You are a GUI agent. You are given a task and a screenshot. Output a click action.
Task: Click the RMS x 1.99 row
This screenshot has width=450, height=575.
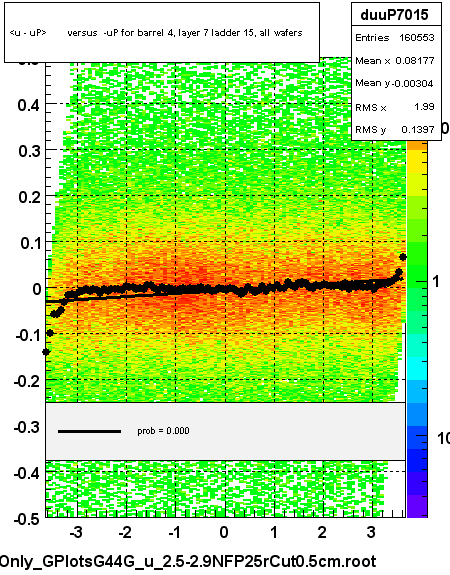click(x=396, y=107)
